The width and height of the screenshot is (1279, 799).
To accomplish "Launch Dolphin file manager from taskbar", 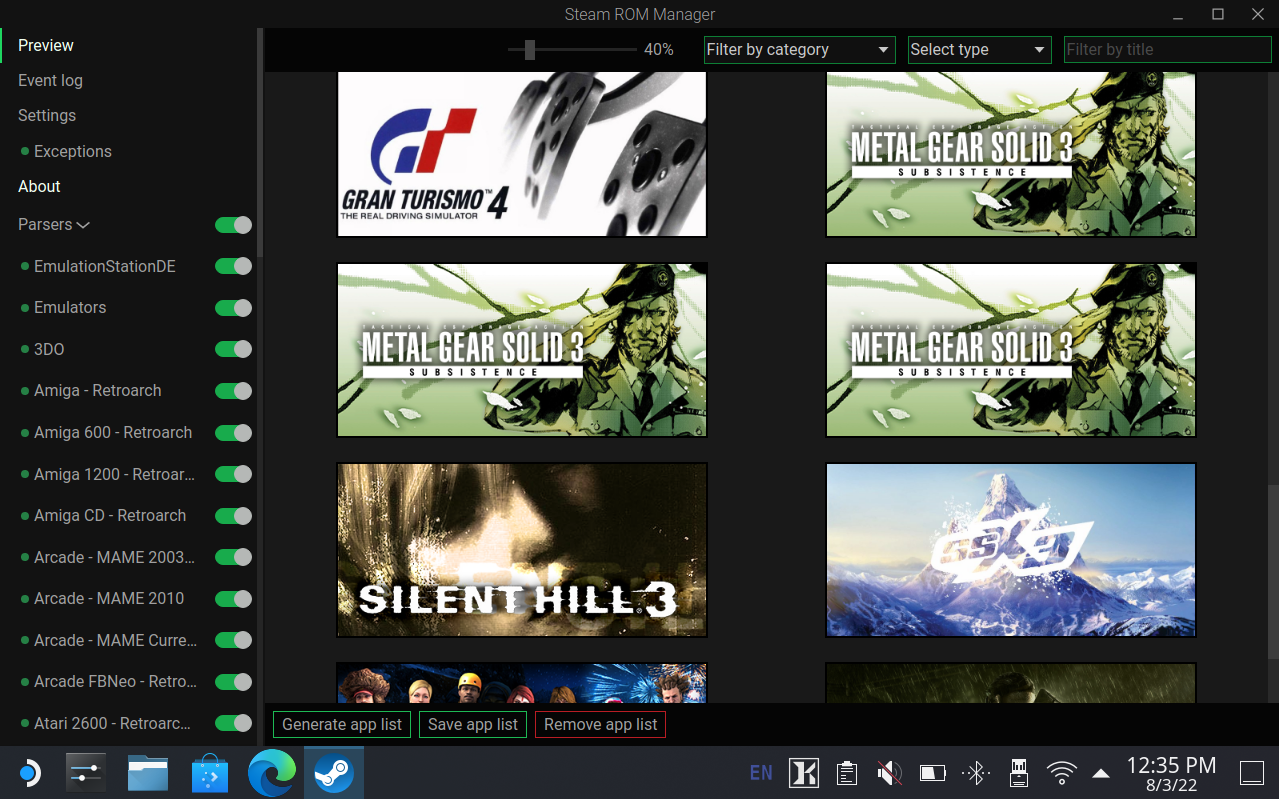I will [148, 772].
